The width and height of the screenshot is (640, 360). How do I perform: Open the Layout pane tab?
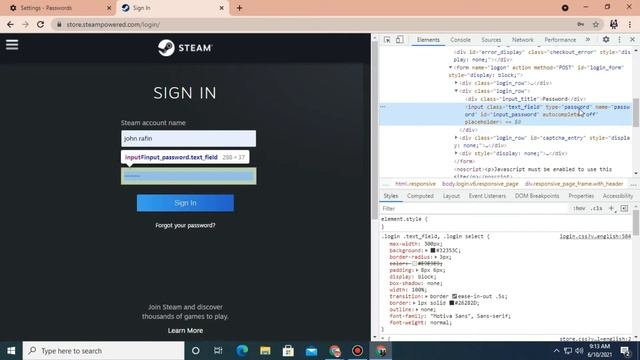point(451,196)
